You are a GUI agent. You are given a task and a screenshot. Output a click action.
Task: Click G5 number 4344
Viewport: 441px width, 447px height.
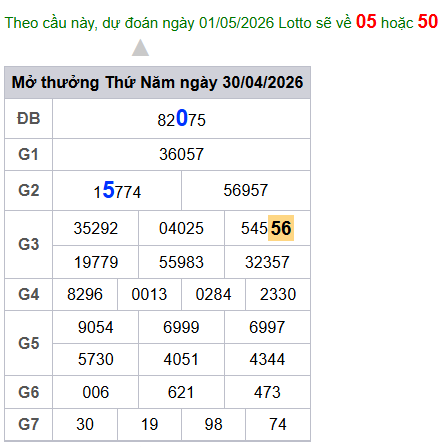coord(267,359)
